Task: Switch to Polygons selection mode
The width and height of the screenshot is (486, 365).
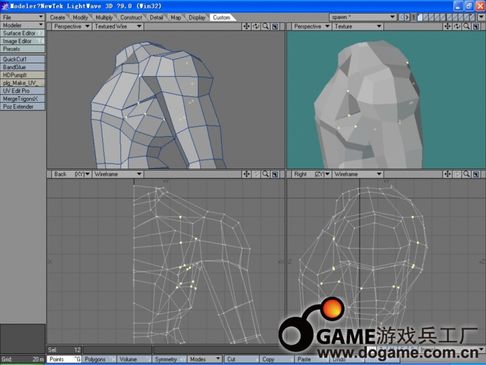Action: (99, 359)
